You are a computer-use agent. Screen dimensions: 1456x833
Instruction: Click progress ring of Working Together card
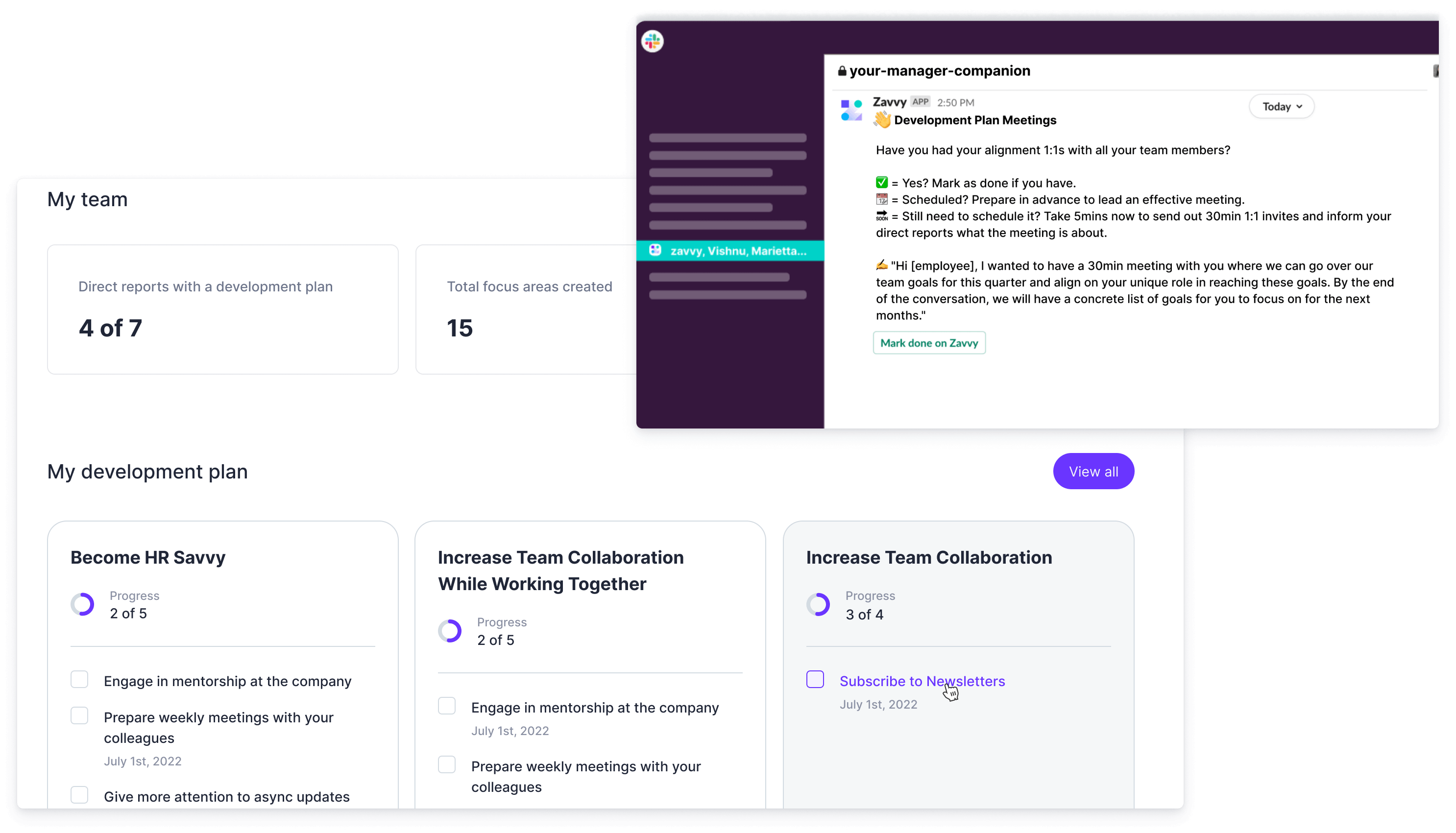[450, 630]
